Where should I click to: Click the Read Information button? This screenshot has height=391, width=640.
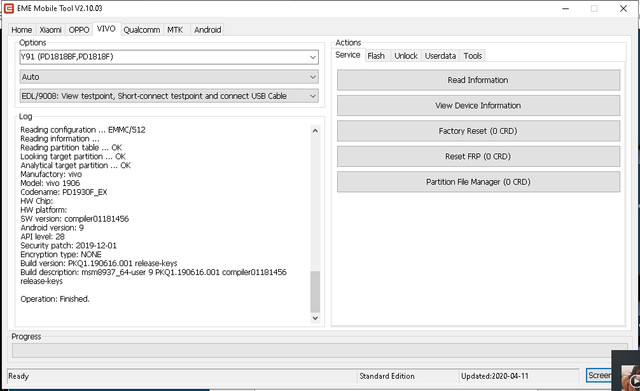(478, 80)
